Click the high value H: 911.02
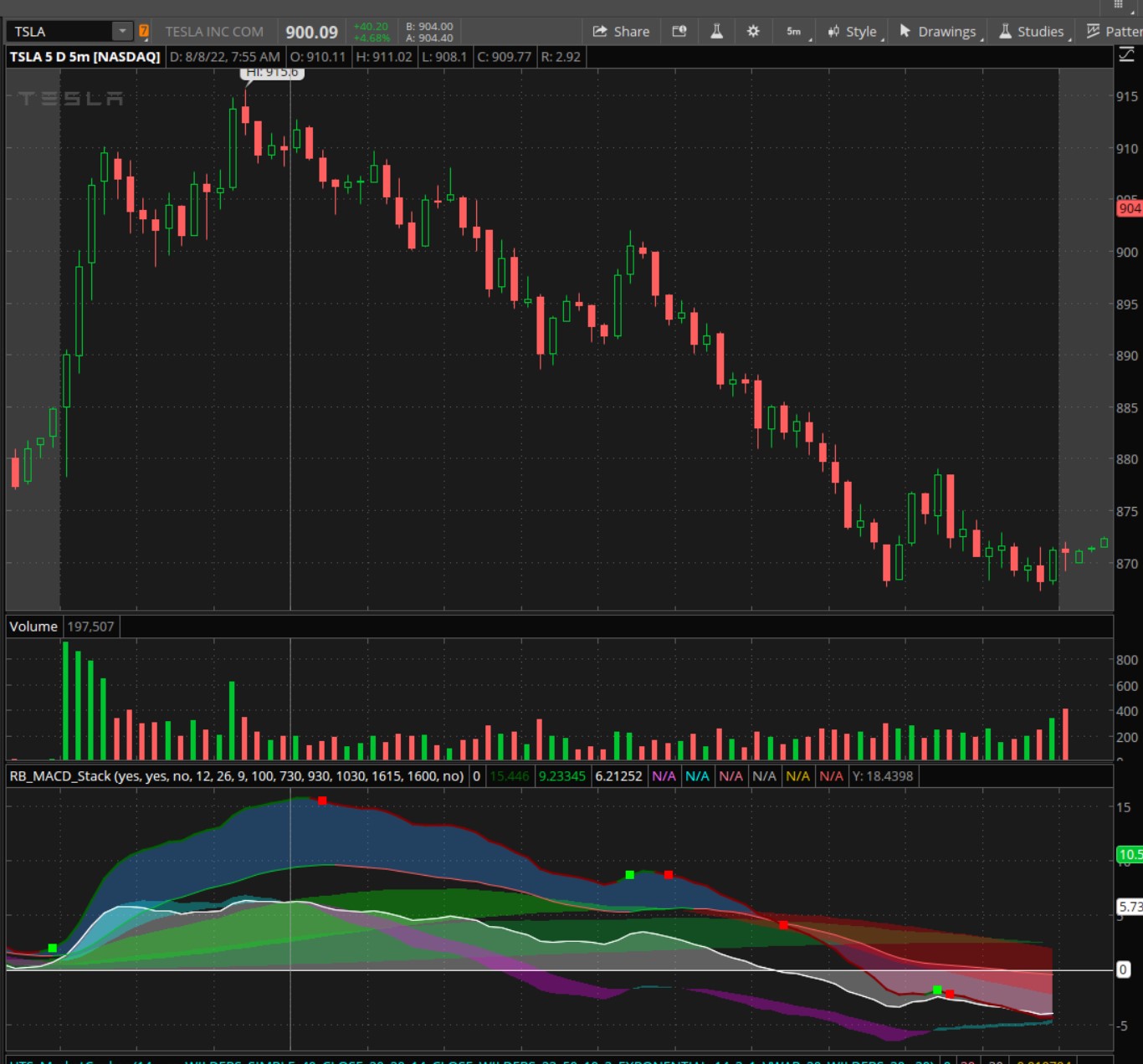Screen dimensions: 1143x1064 [384, 57]
